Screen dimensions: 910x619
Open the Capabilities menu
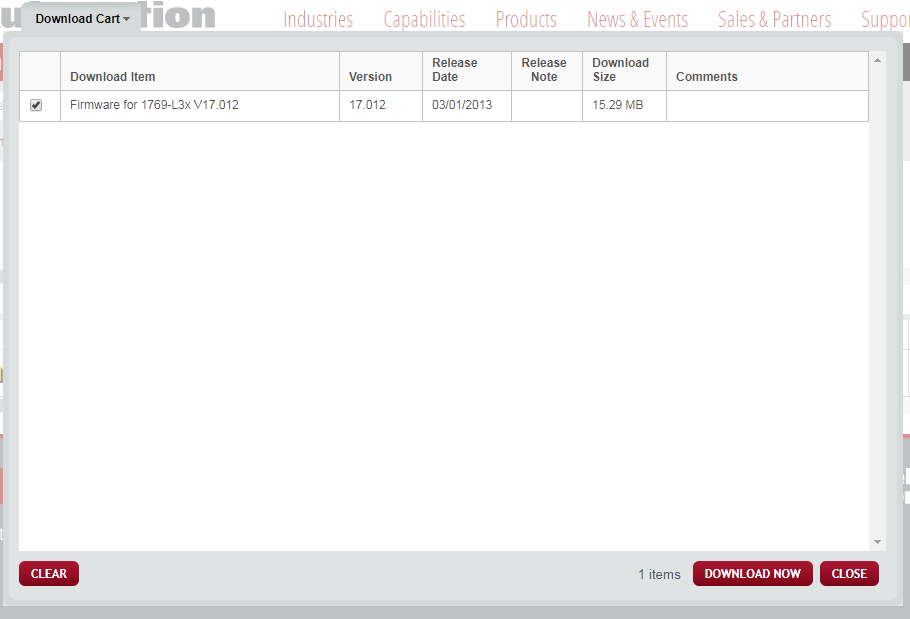[x=424, y=20]
